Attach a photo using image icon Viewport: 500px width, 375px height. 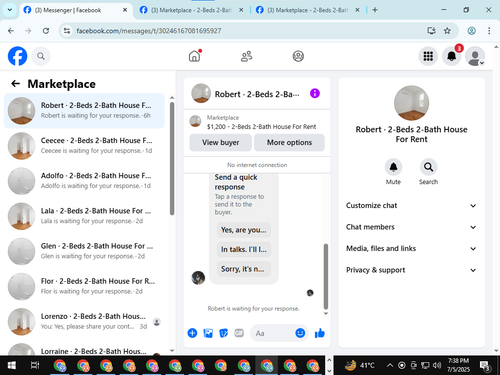[208, 333]
